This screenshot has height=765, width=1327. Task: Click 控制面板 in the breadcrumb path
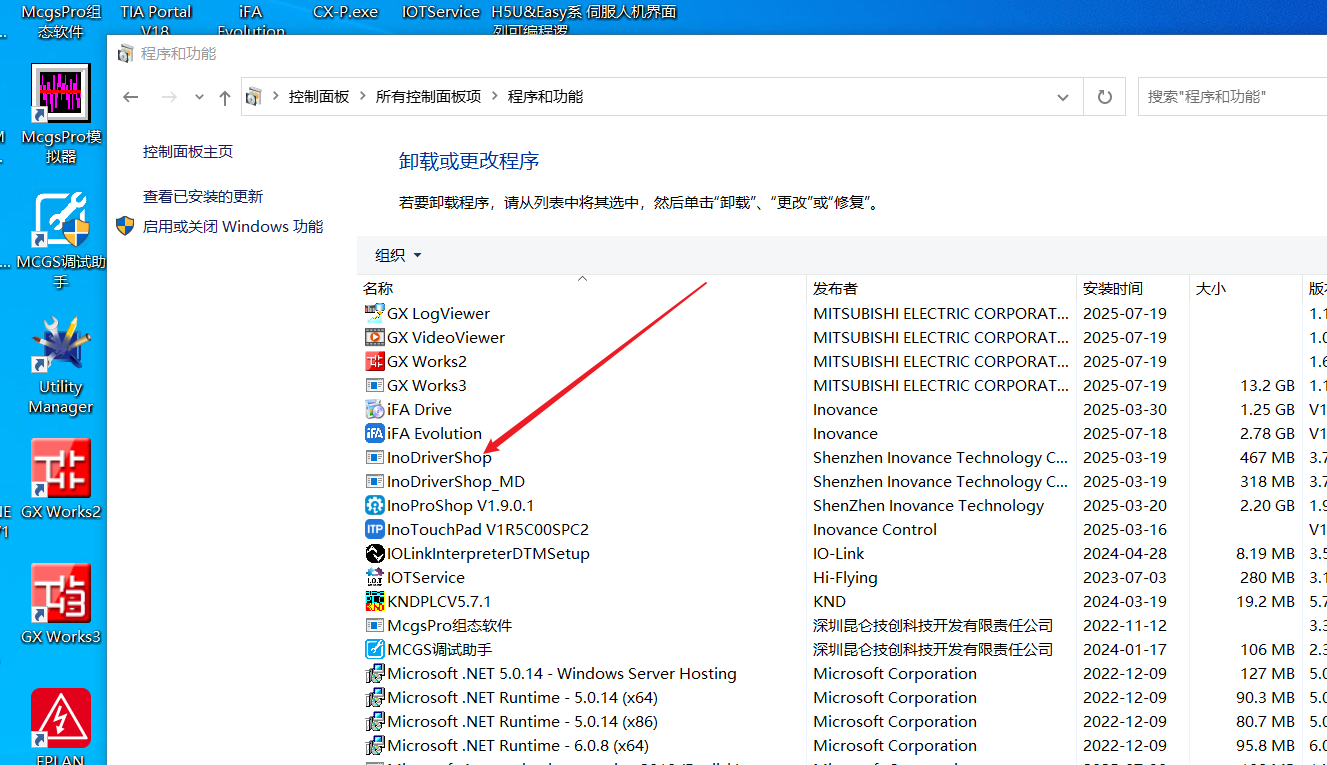point(319,97)
